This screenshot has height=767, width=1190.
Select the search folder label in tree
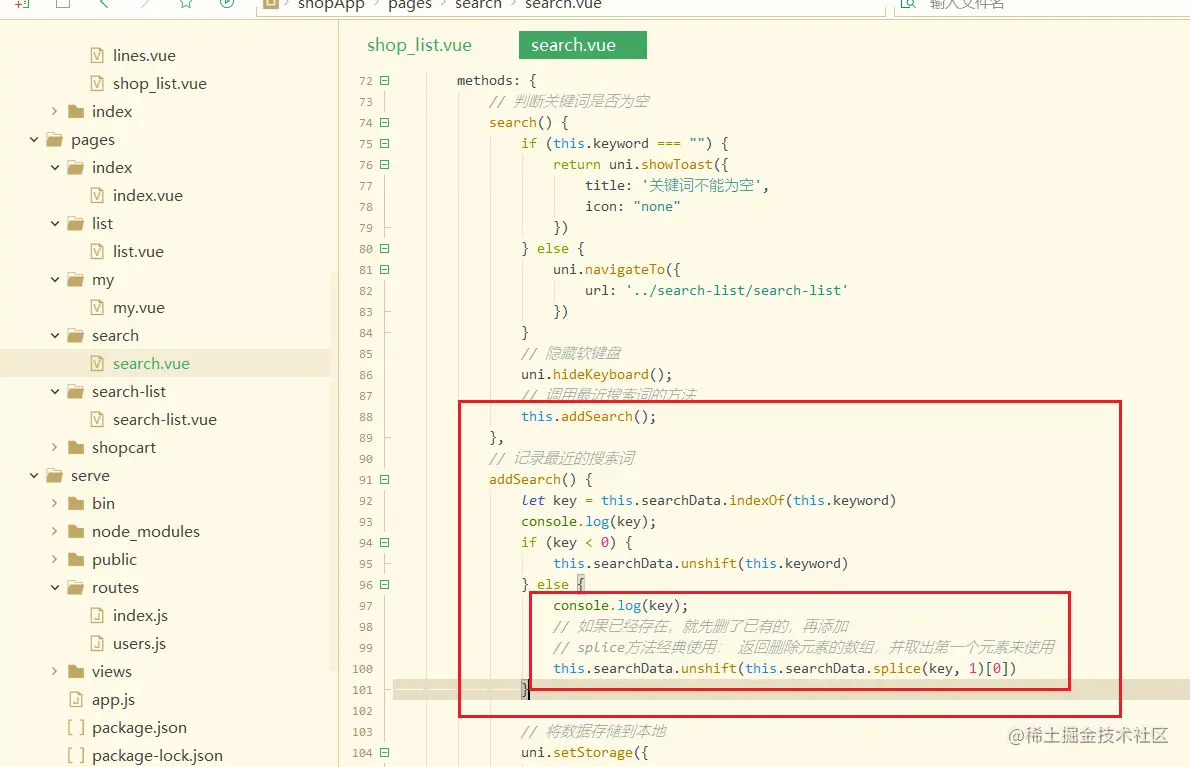point(115,335)
